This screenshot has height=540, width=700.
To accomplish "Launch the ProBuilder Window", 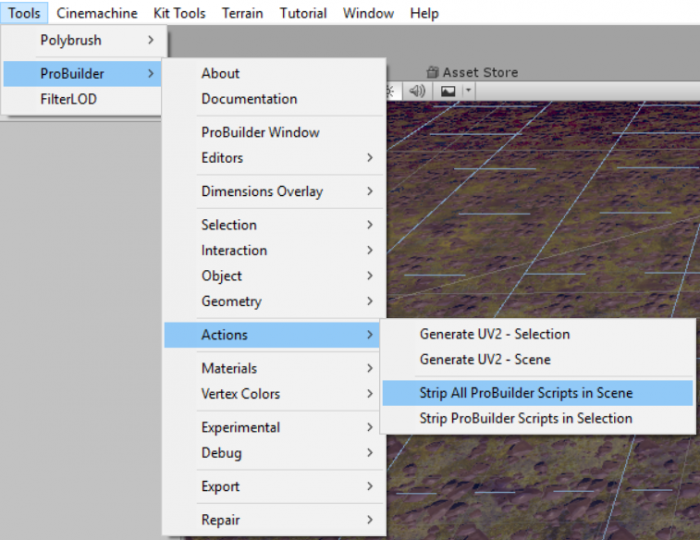I will tap(260, 132).
